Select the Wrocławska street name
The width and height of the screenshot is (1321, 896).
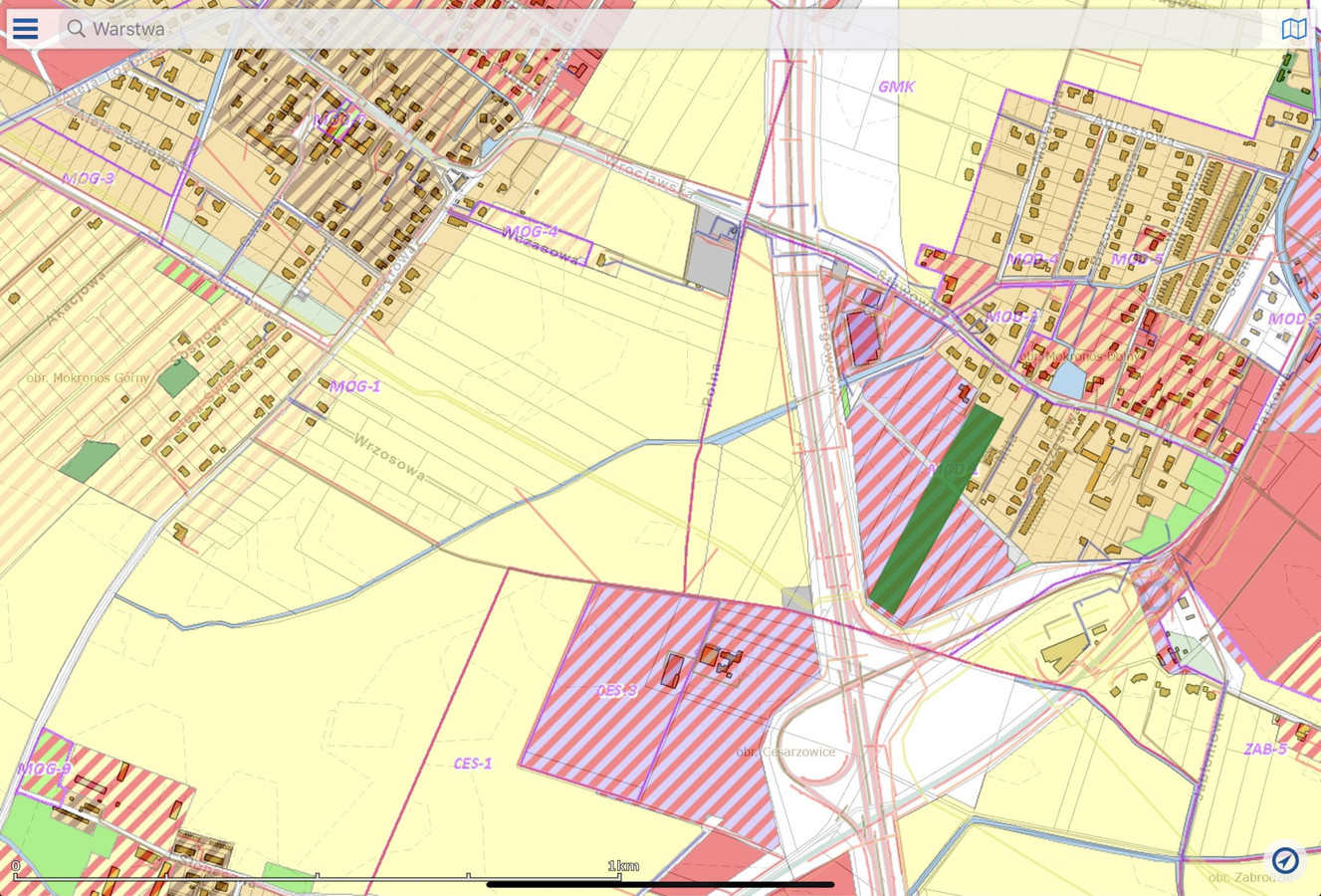[648, 176]
